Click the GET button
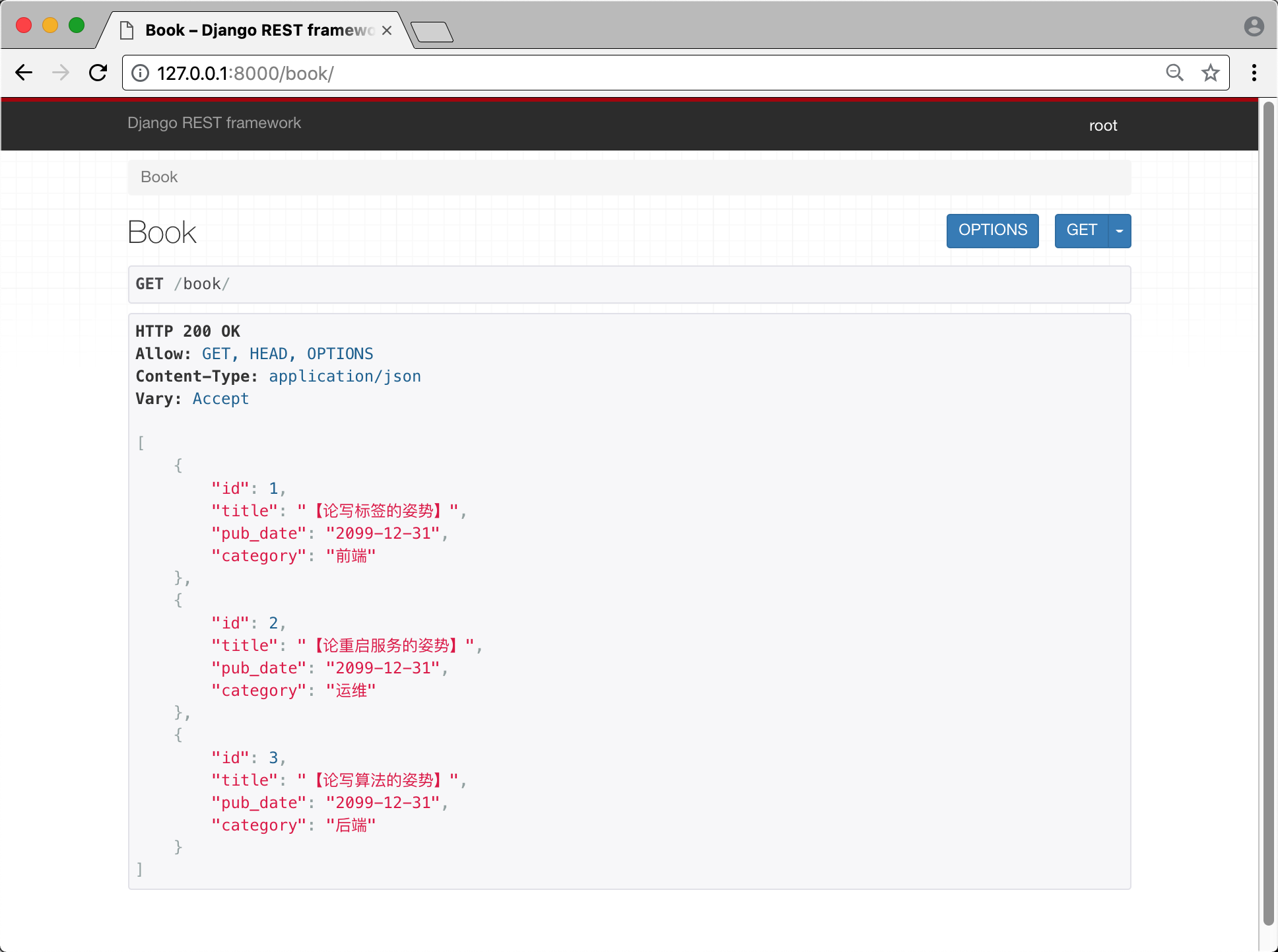This screenshot has height=952, width=1278. pos(1081,230)
